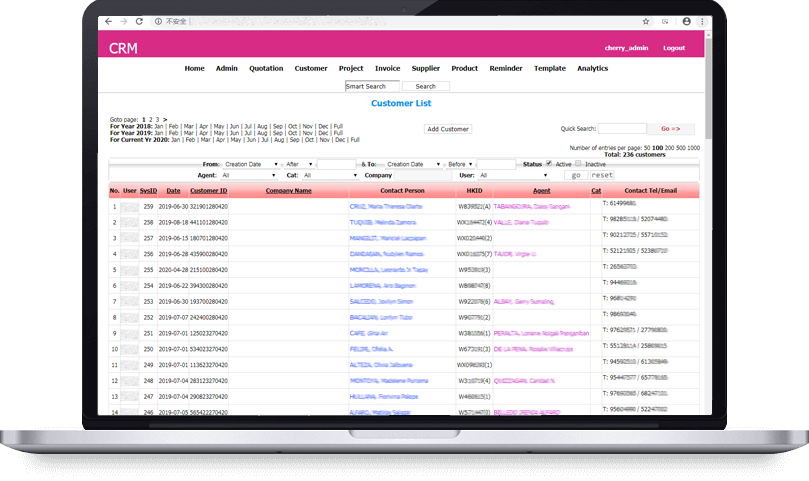
Task: Click the browser reload icon
Action: point(136,21)
